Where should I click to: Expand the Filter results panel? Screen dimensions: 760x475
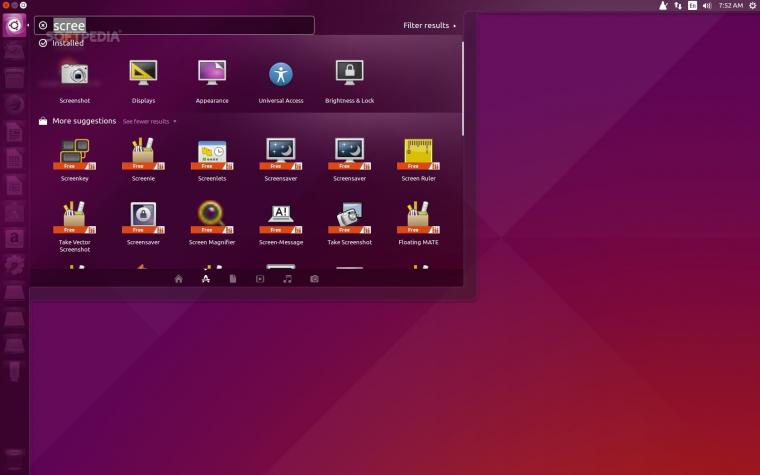click(x=429, y=25)
